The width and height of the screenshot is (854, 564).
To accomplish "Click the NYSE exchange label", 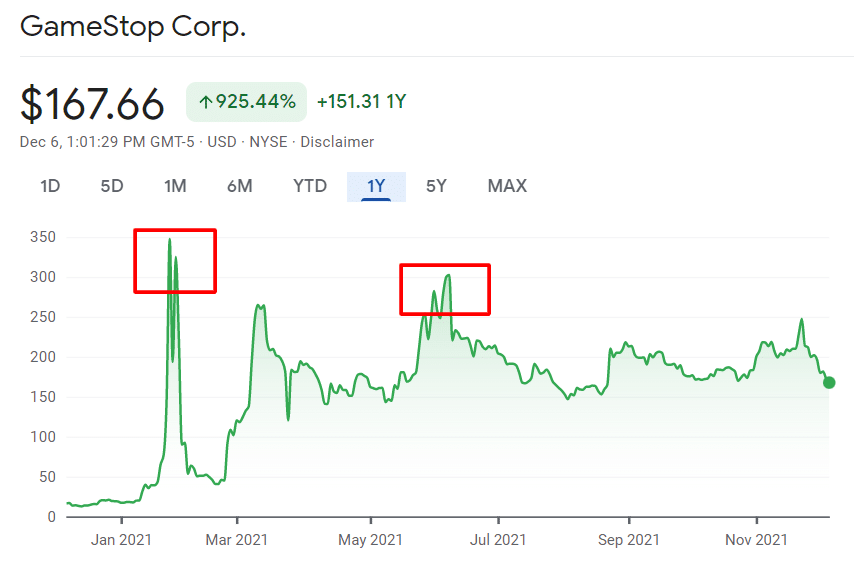I will (268, 142).
